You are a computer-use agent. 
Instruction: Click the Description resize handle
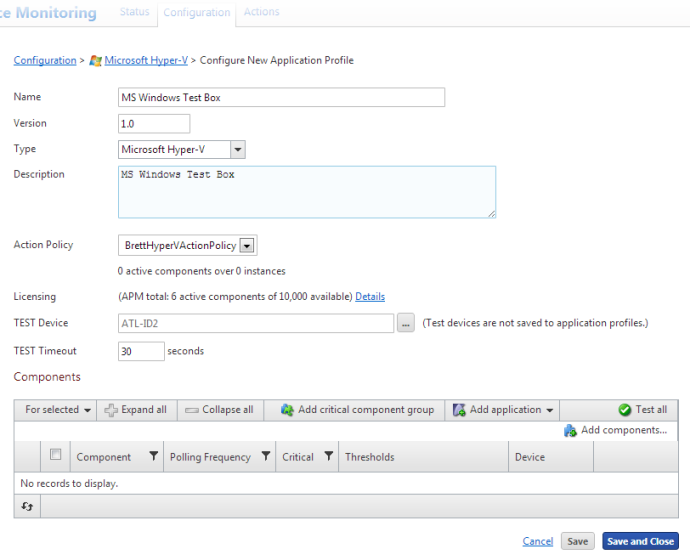coord(492,213)
